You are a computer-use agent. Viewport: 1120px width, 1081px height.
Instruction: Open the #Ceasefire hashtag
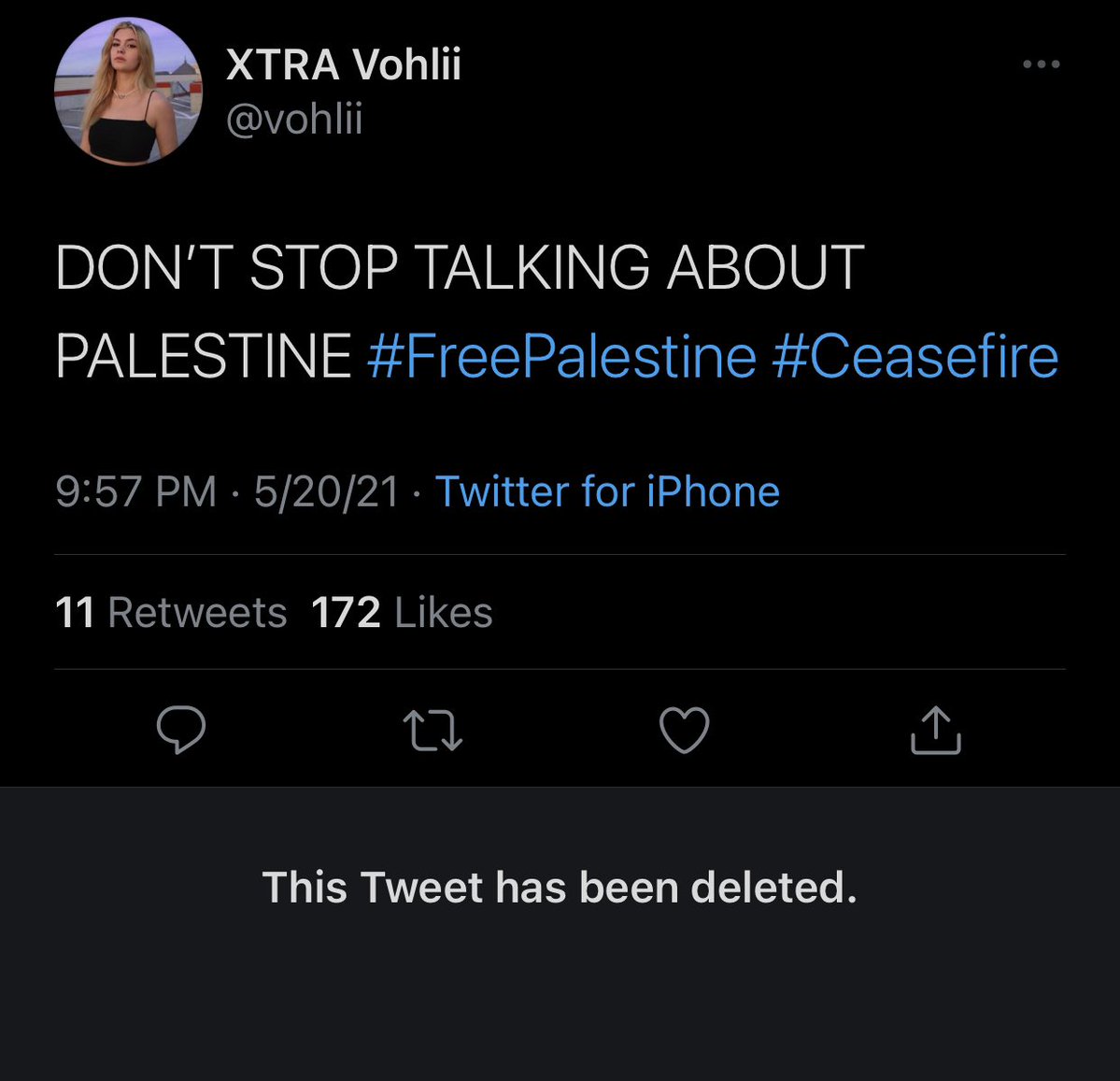click(915, 357)
